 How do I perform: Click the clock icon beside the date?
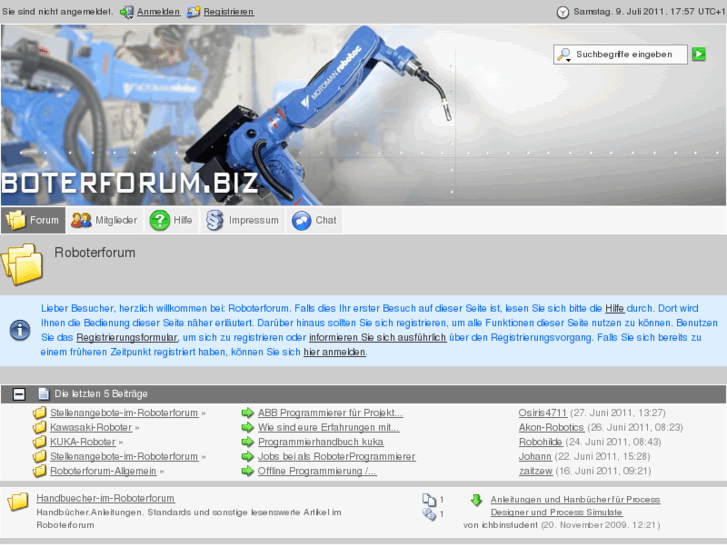562,12
